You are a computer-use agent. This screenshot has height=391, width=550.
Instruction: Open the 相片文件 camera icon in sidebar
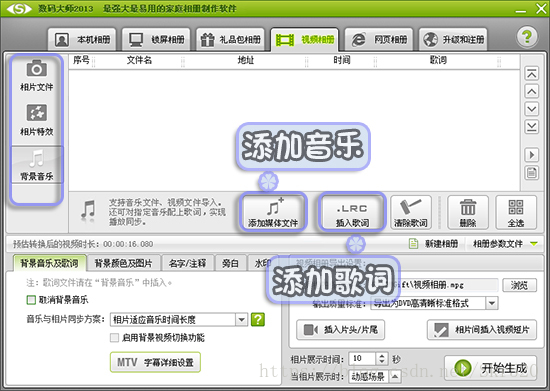pos(36,76)
